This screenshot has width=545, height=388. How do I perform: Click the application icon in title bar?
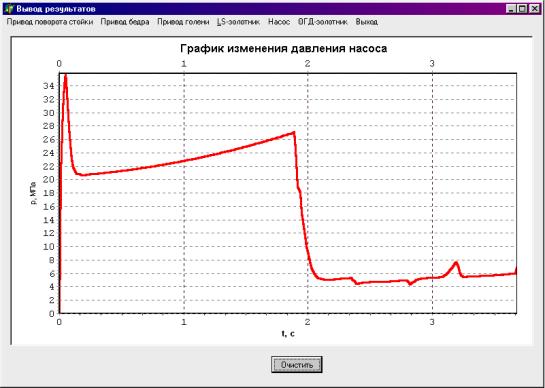(10, 8)
